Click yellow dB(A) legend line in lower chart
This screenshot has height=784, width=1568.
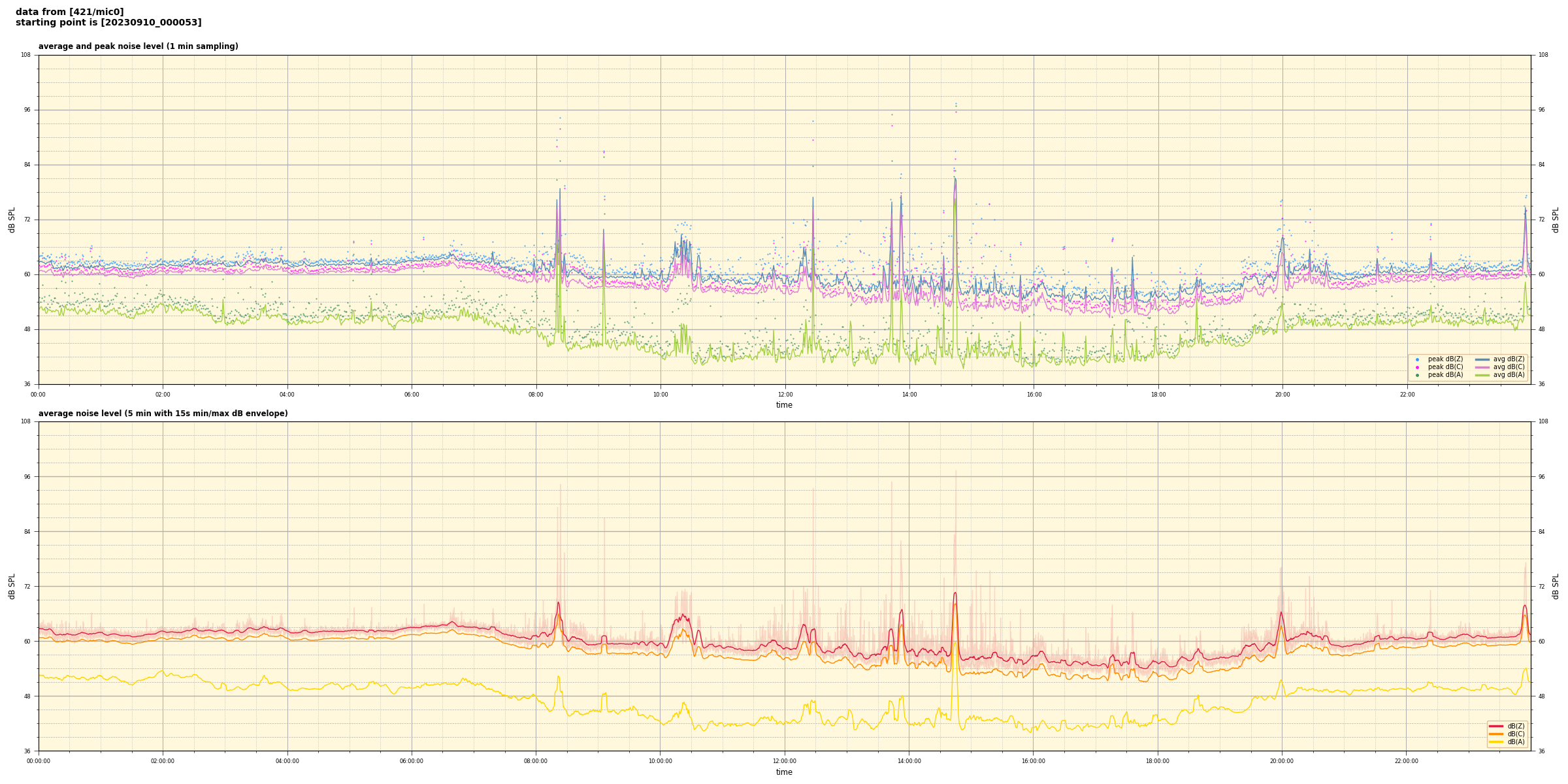click(x=1496, y=742)
